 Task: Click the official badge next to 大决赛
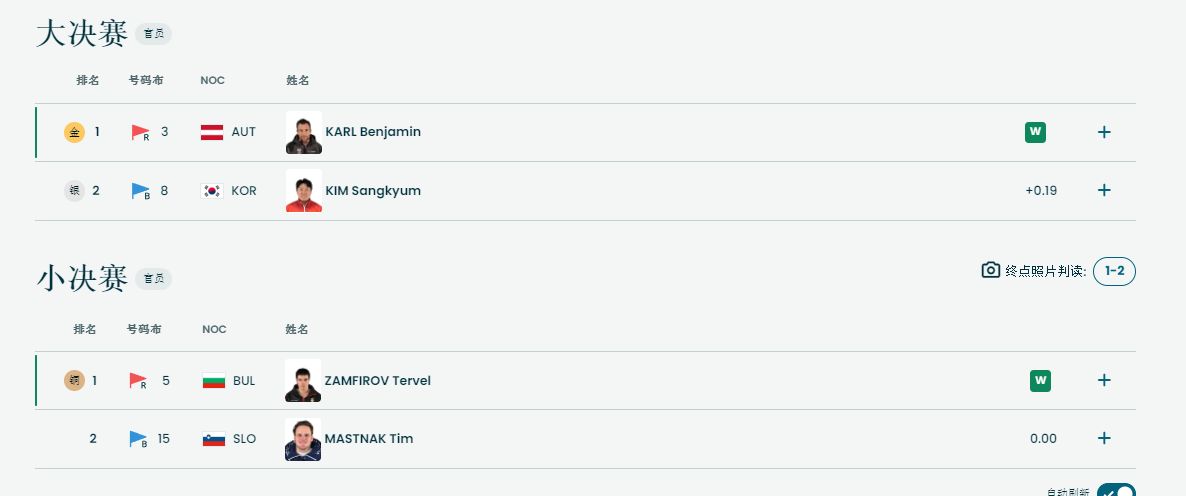pyautogui.click(x=154, y=34)
